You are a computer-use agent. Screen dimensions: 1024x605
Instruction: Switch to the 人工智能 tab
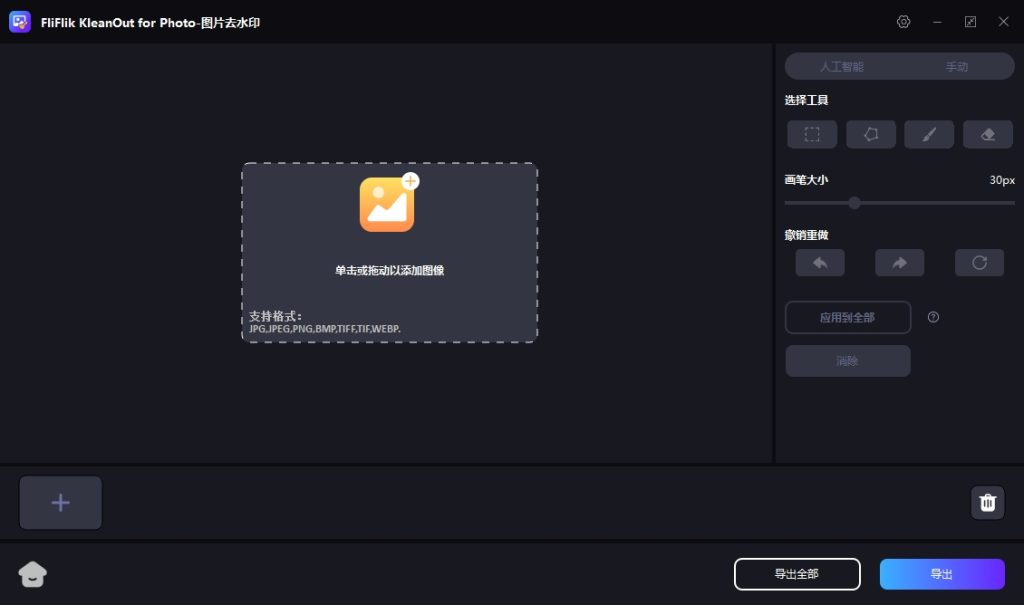coord(842,67)
